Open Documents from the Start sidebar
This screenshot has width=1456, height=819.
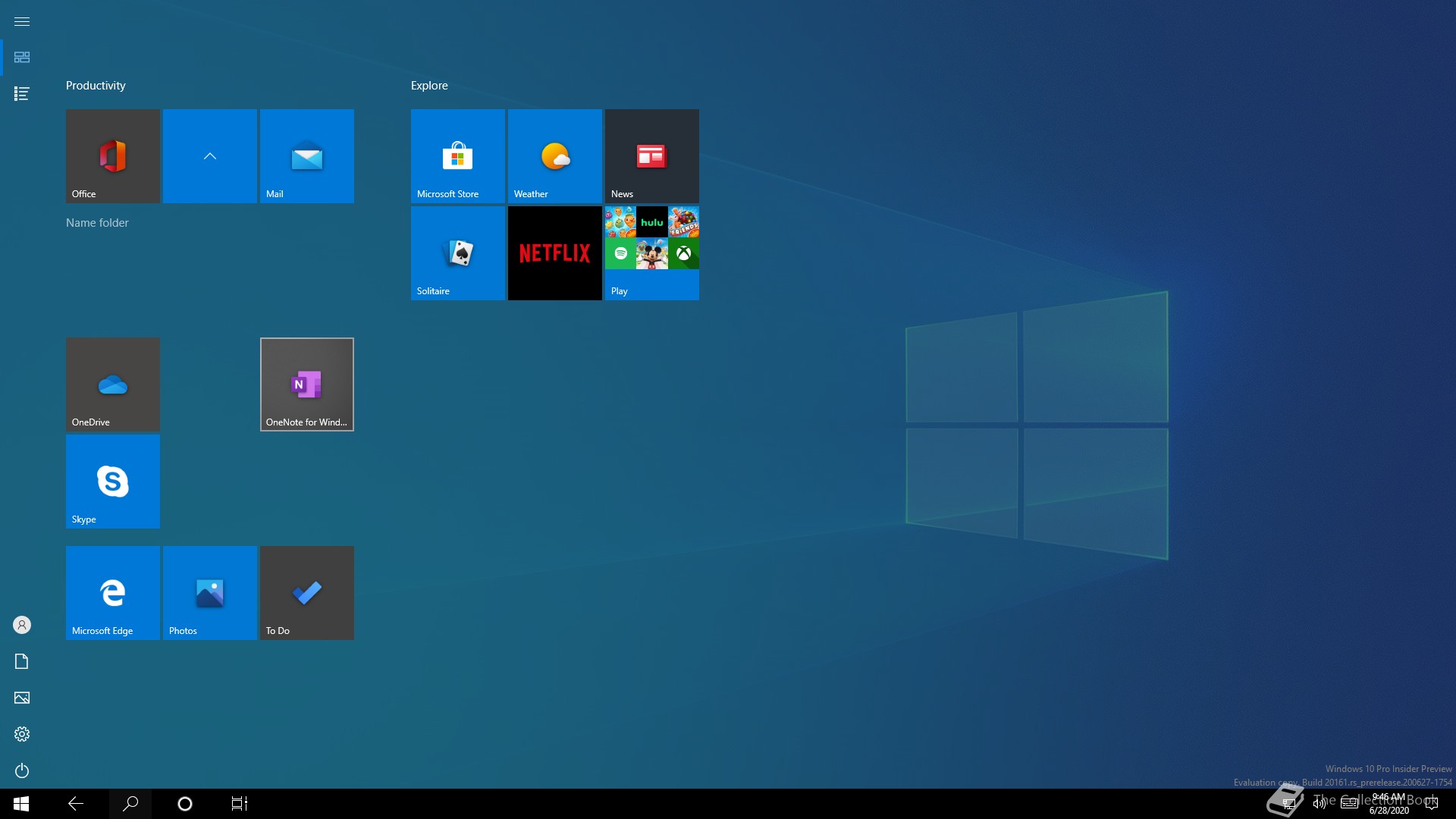[x=22, y=661]
